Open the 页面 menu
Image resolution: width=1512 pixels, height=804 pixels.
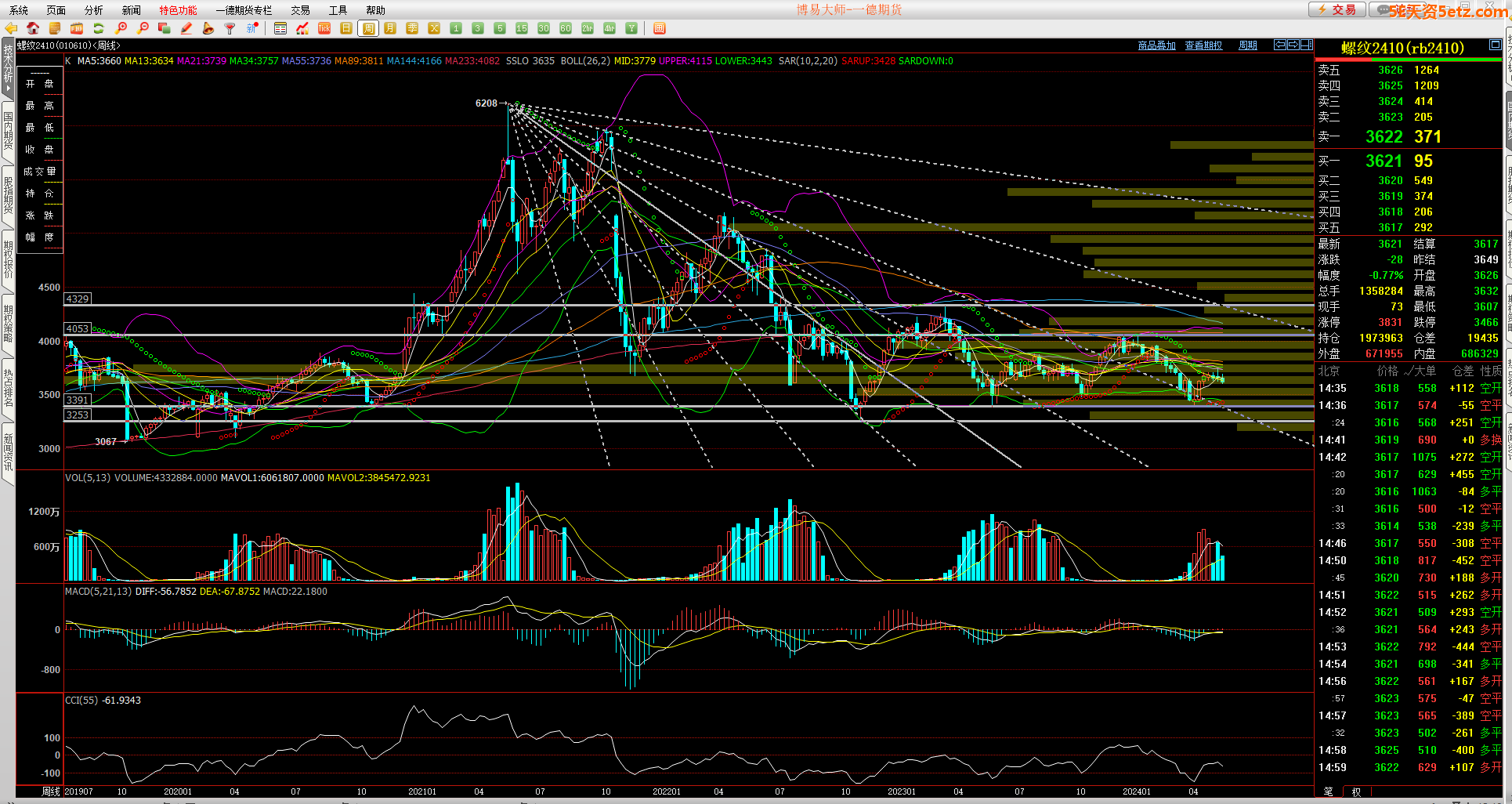click(56, 10)
